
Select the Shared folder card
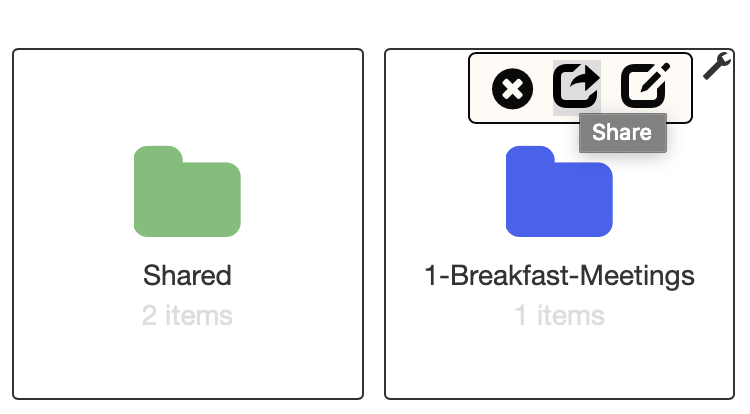(x=188, y=224)
